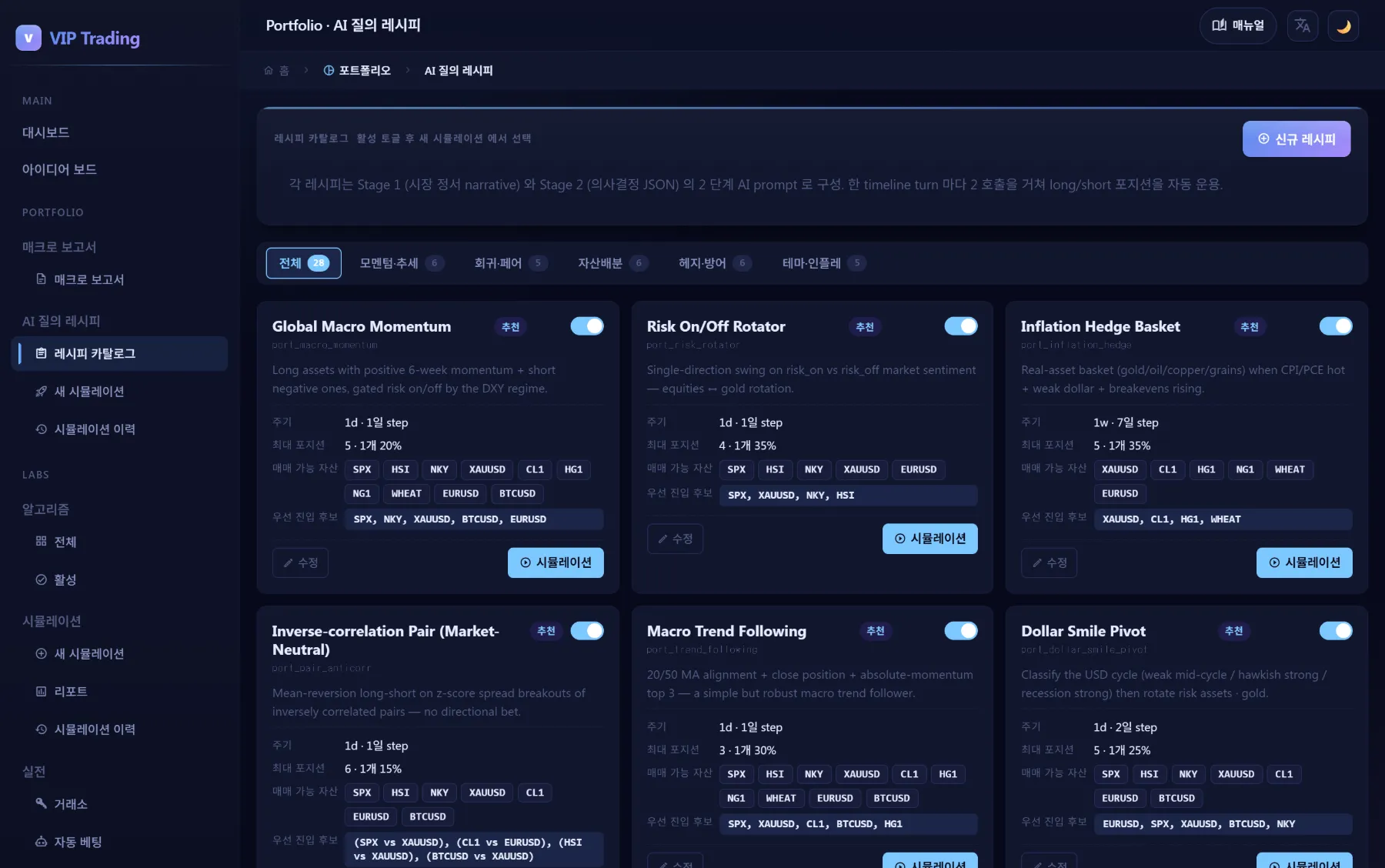Open 활성 algorithms item
The width and height of the screenshot is (1385, 868).
coord(119,579)
